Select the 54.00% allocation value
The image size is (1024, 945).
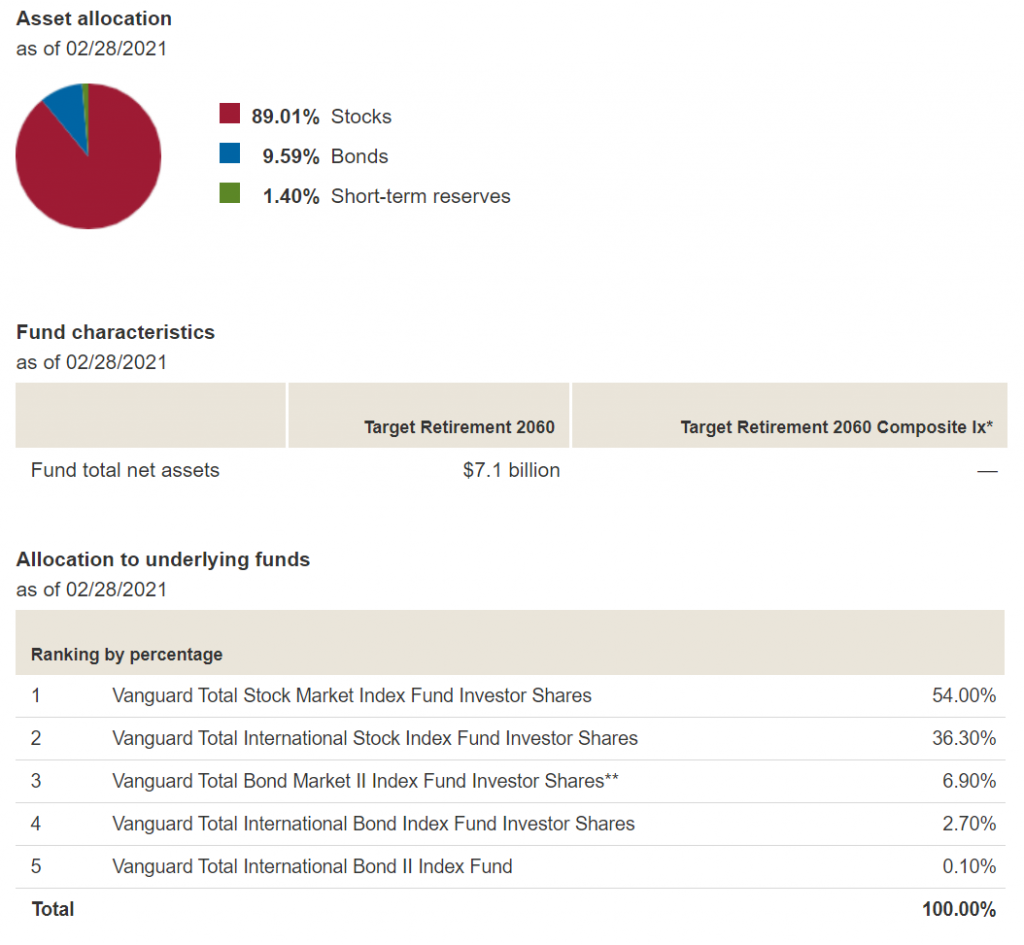(x=964, y=696)
